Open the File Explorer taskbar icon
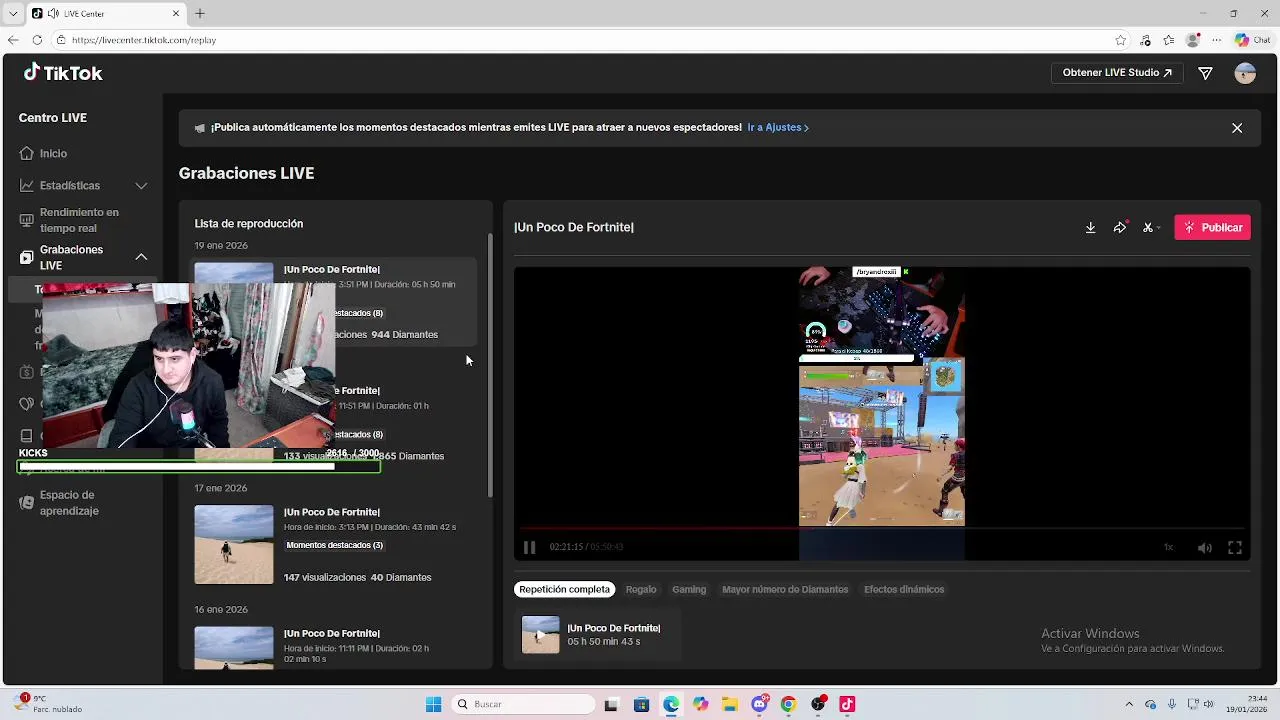This screenshot has height=720, width=1280. pos(730,704)
